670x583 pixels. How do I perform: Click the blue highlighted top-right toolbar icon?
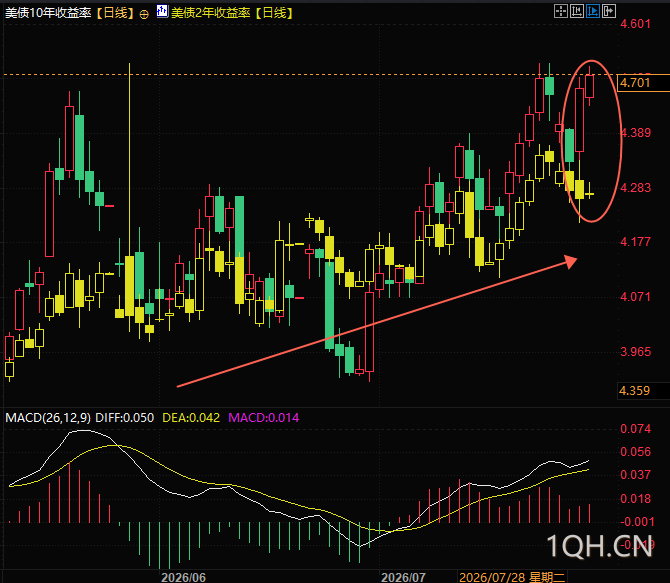click(x=593, y=11)
